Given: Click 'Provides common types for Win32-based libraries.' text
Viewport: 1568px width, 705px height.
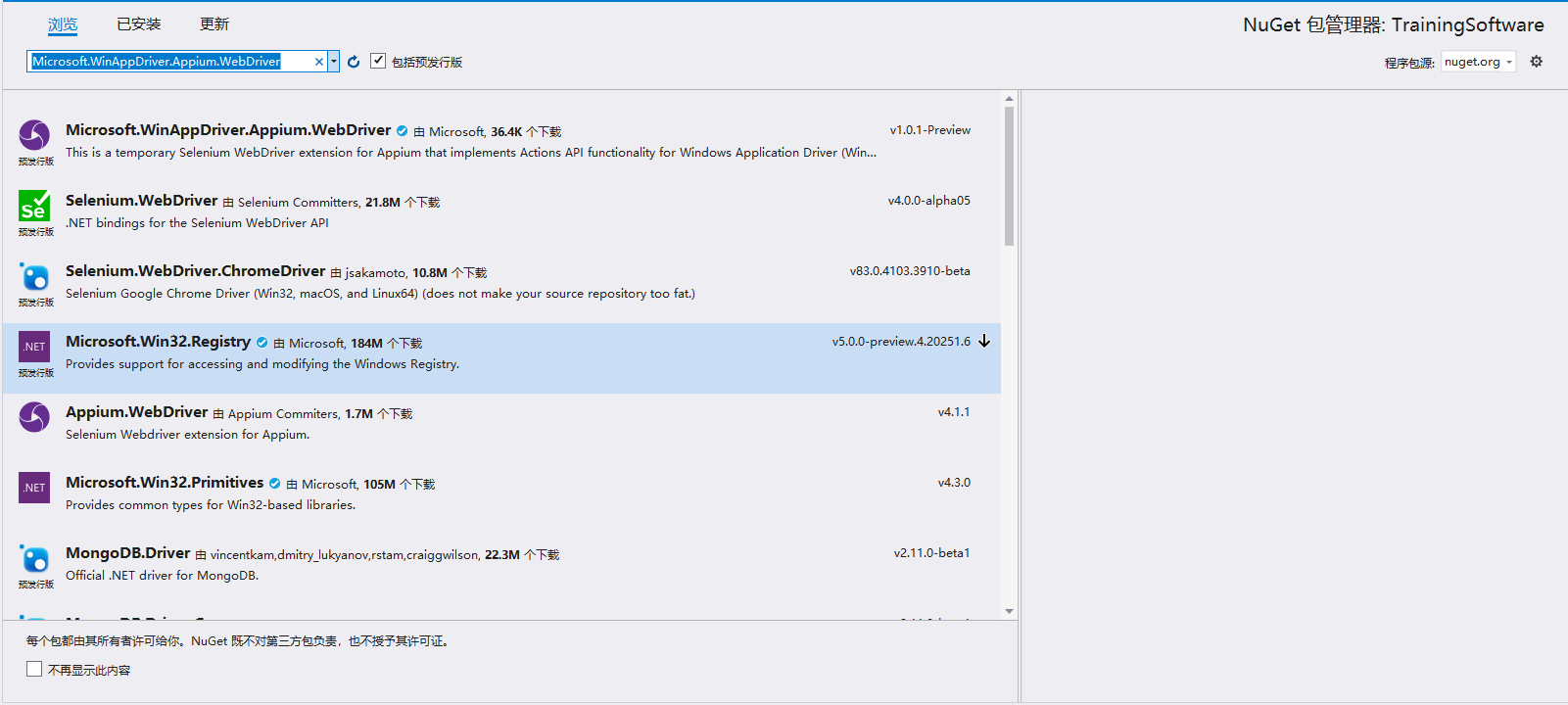Looking at the screenshot, I should pyautogui.click(x=211, y=505).
